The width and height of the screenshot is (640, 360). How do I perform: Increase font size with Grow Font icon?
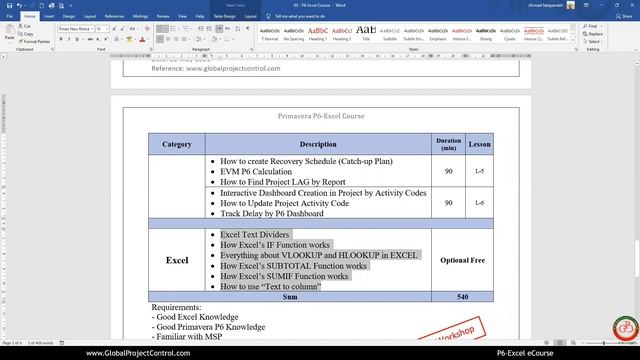click(114, 29)
